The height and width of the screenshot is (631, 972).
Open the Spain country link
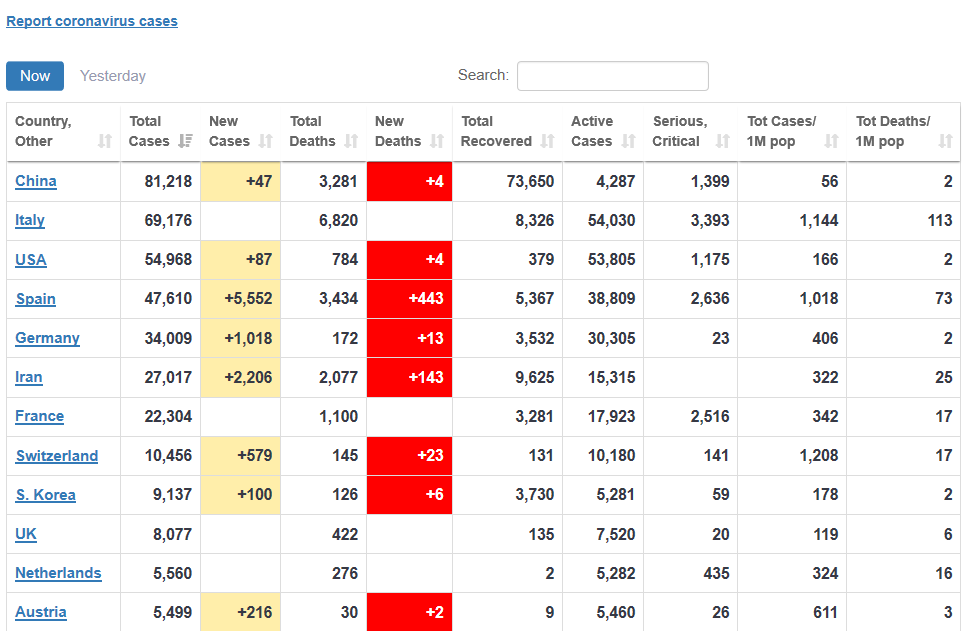35,299
